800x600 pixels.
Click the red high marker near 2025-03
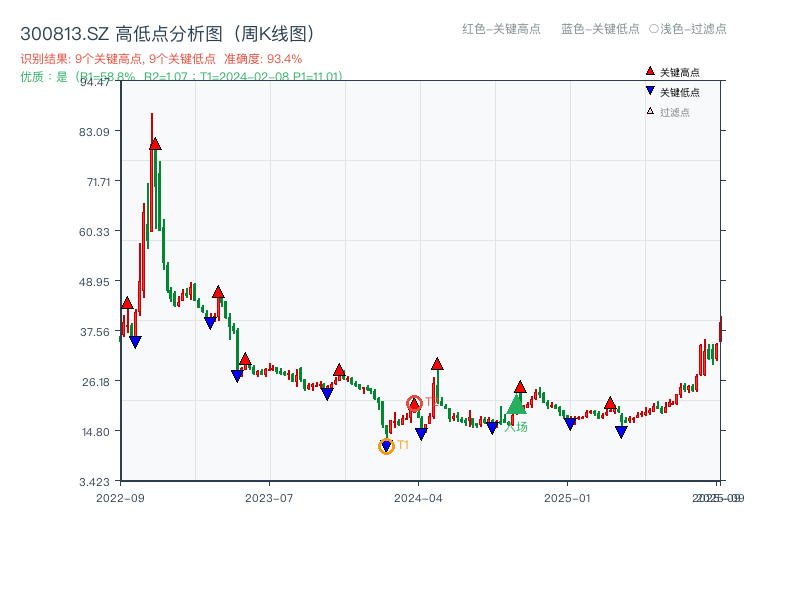click(609, 401)
